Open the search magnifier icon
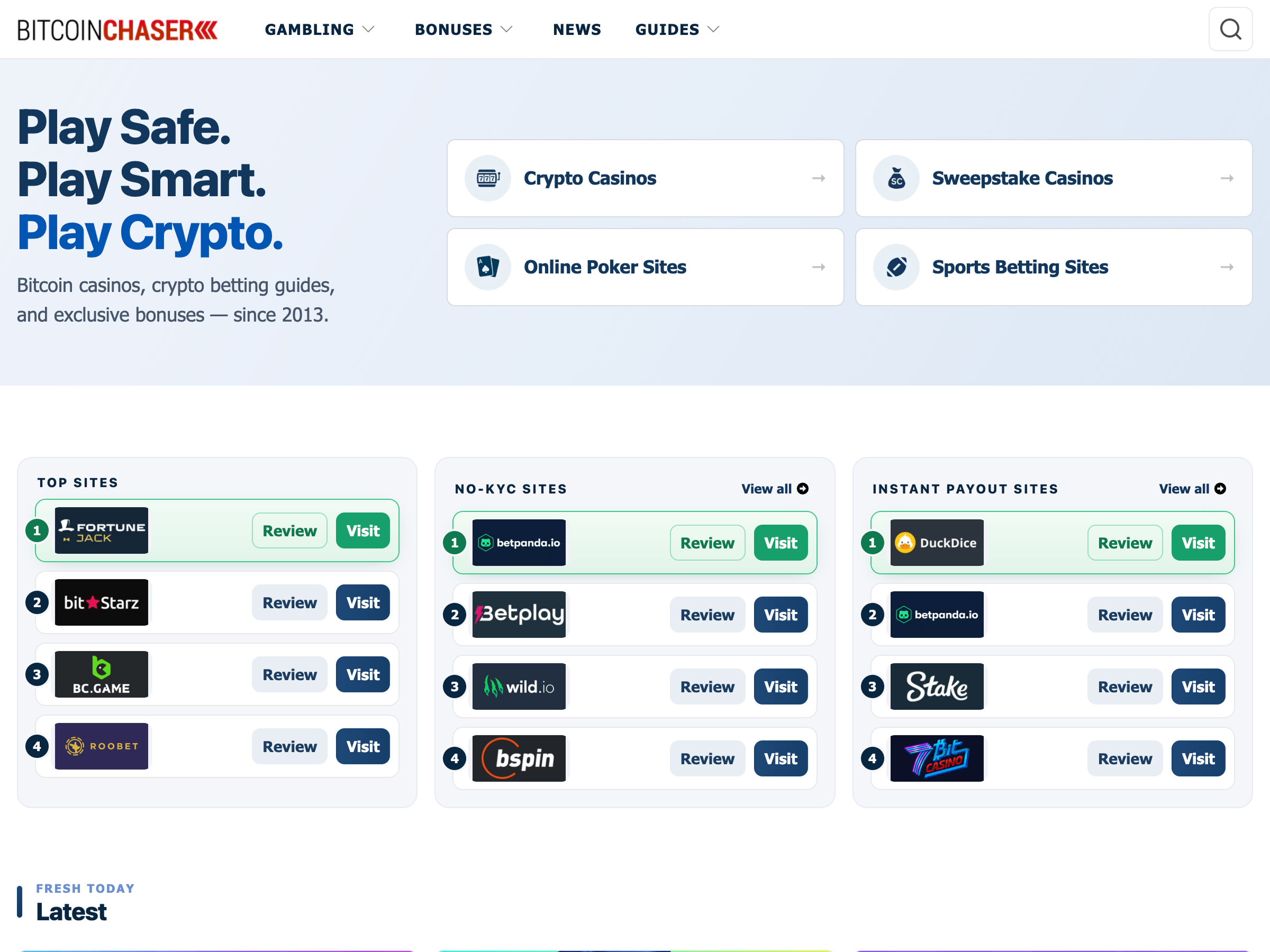 (x=1230, y=29)
